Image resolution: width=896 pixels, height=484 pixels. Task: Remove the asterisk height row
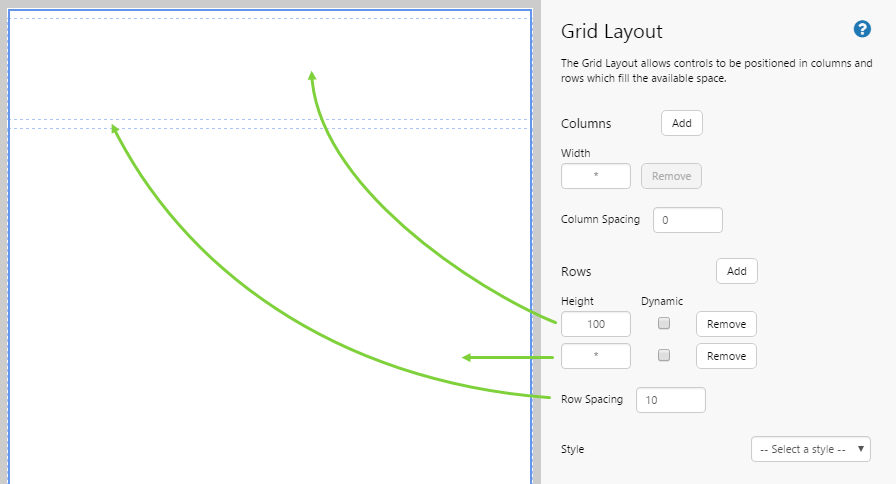(x=726, y=356)
